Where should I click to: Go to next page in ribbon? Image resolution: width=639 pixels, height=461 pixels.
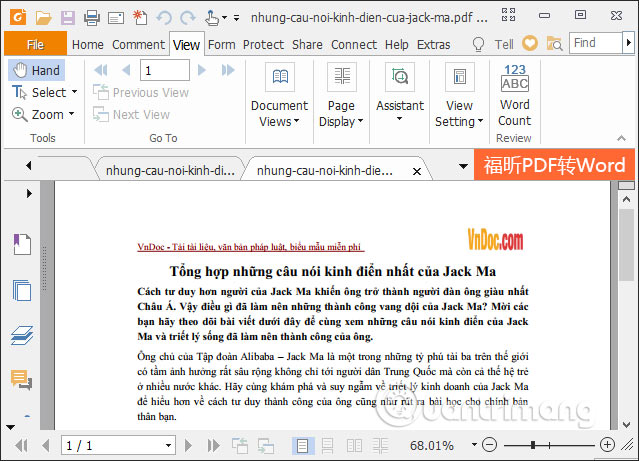[201, 70]
